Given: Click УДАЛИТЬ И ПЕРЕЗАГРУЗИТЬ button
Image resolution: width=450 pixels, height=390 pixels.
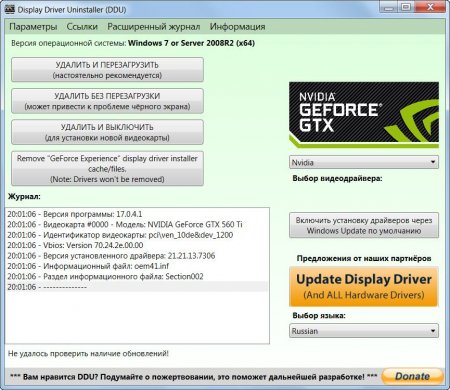Looking at the screenshot, I should pyautogui.click(x=107, y=70).
